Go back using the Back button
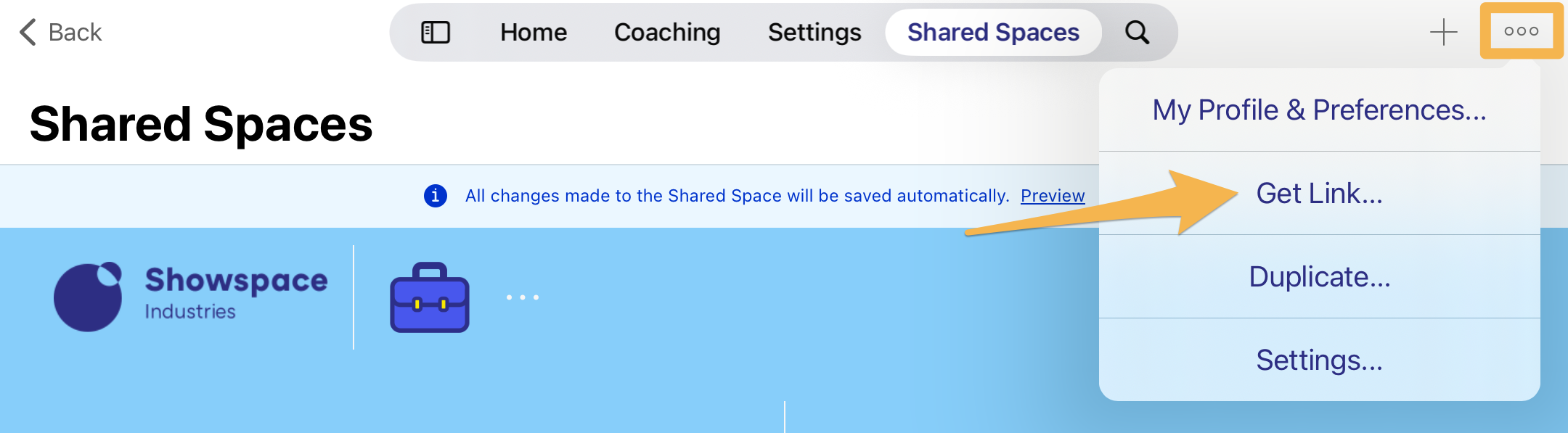Image resolution: width=1568 pixels, height=433 pixels. click(61, 33)
